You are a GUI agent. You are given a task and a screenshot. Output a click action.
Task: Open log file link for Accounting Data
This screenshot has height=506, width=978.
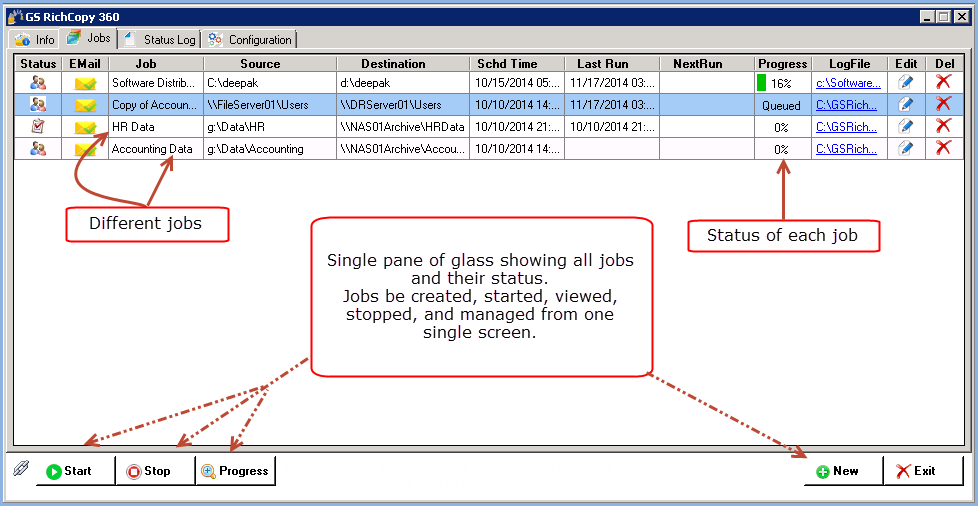pos(847,149)
